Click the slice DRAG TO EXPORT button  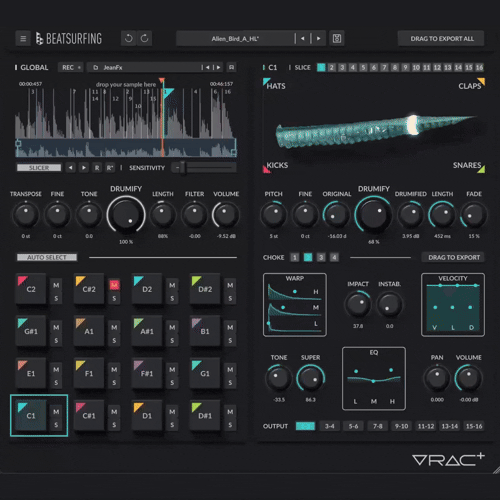454,257
